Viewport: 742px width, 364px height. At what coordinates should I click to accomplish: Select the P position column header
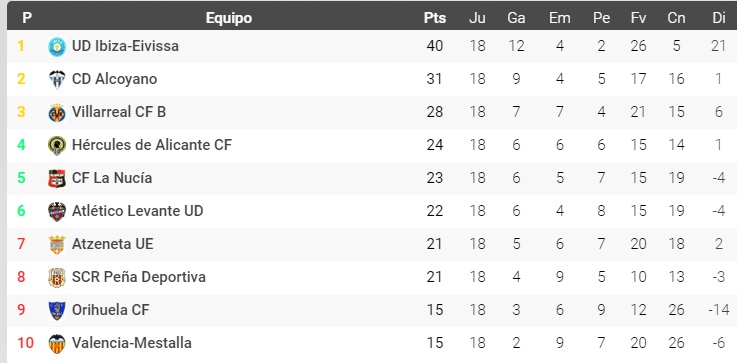(x=27, y=18)
